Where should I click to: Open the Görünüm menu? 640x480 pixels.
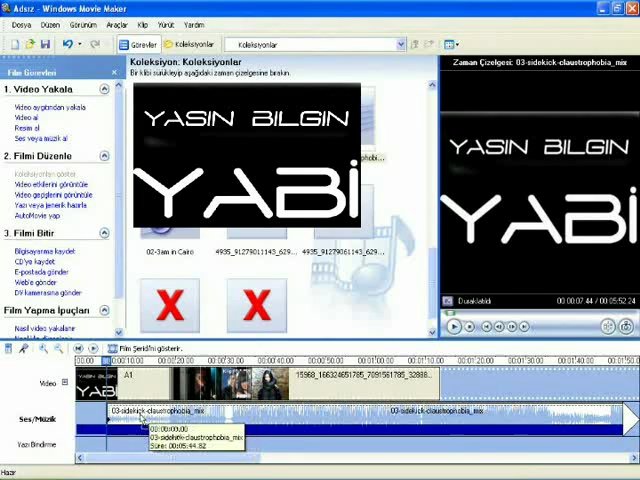click(x=83, y=25)
